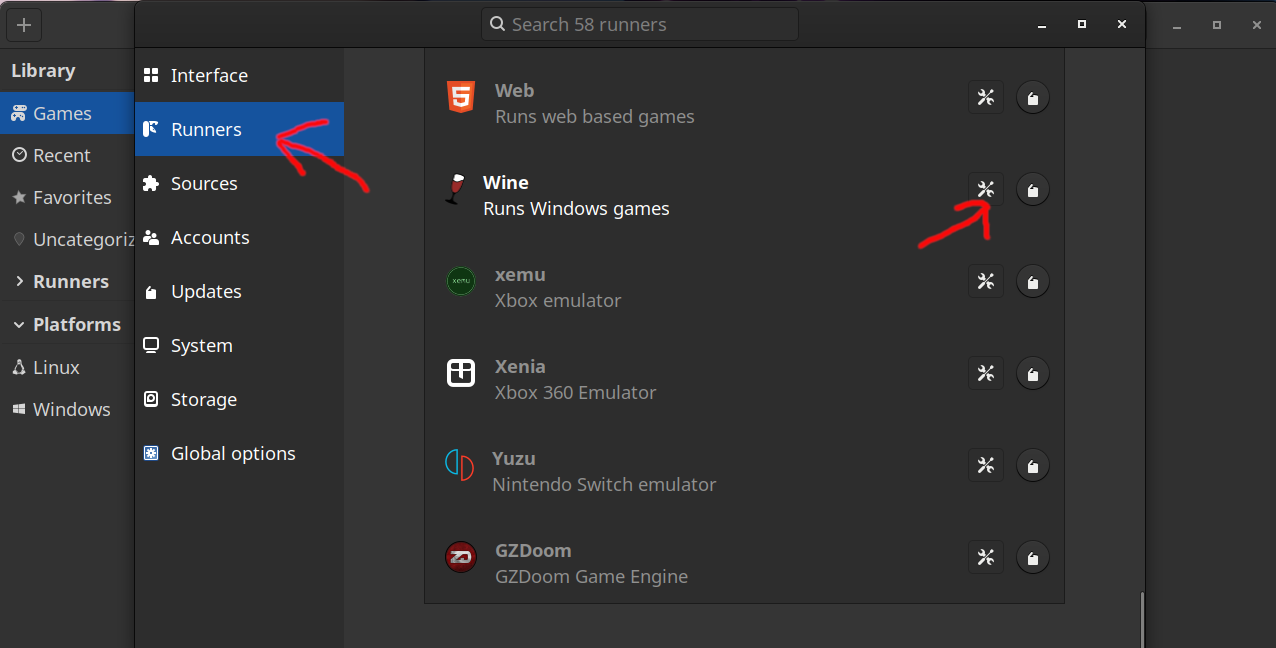The height and width of the screenshot is (648, 1276).
Task: Select Uncategorized in the Library sidebar
Action: point(67,239)
